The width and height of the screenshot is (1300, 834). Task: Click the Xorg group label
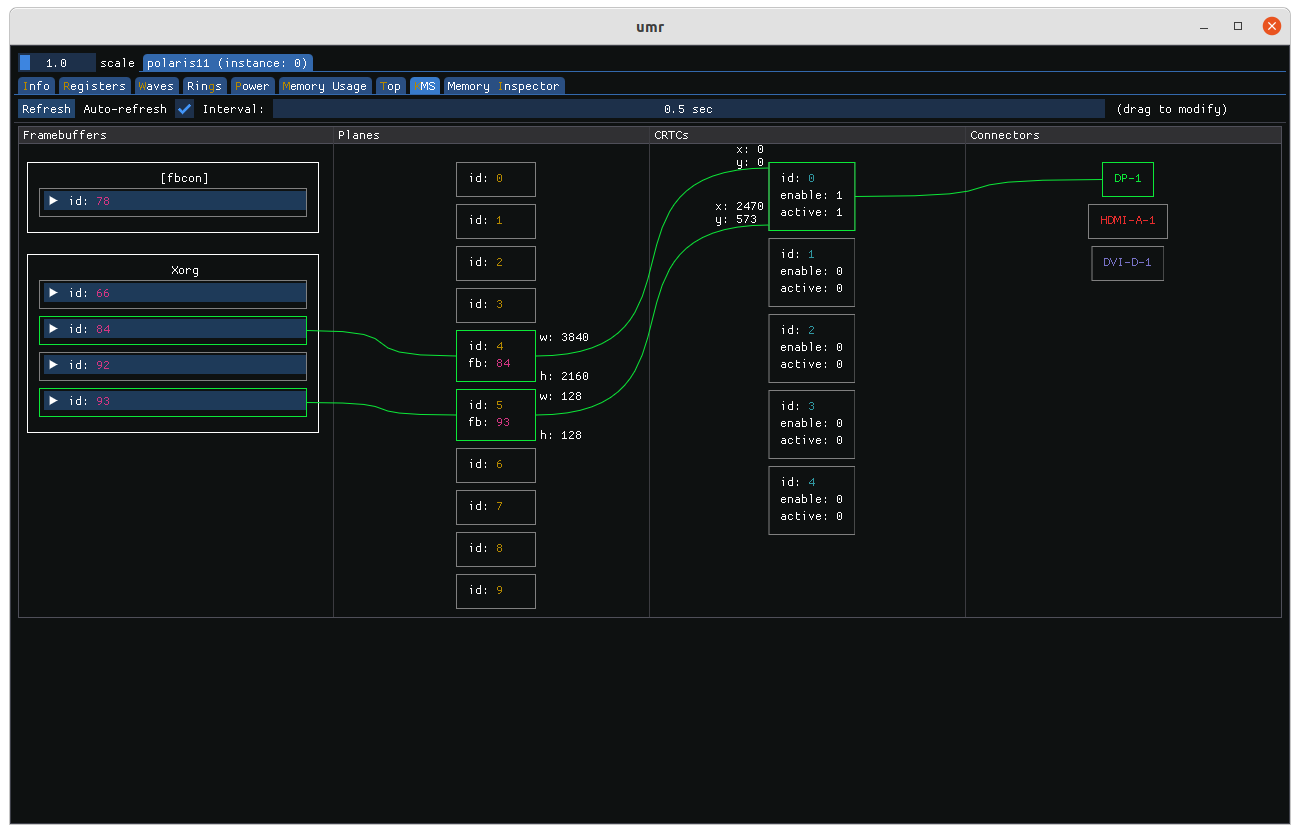pos(185,270)
